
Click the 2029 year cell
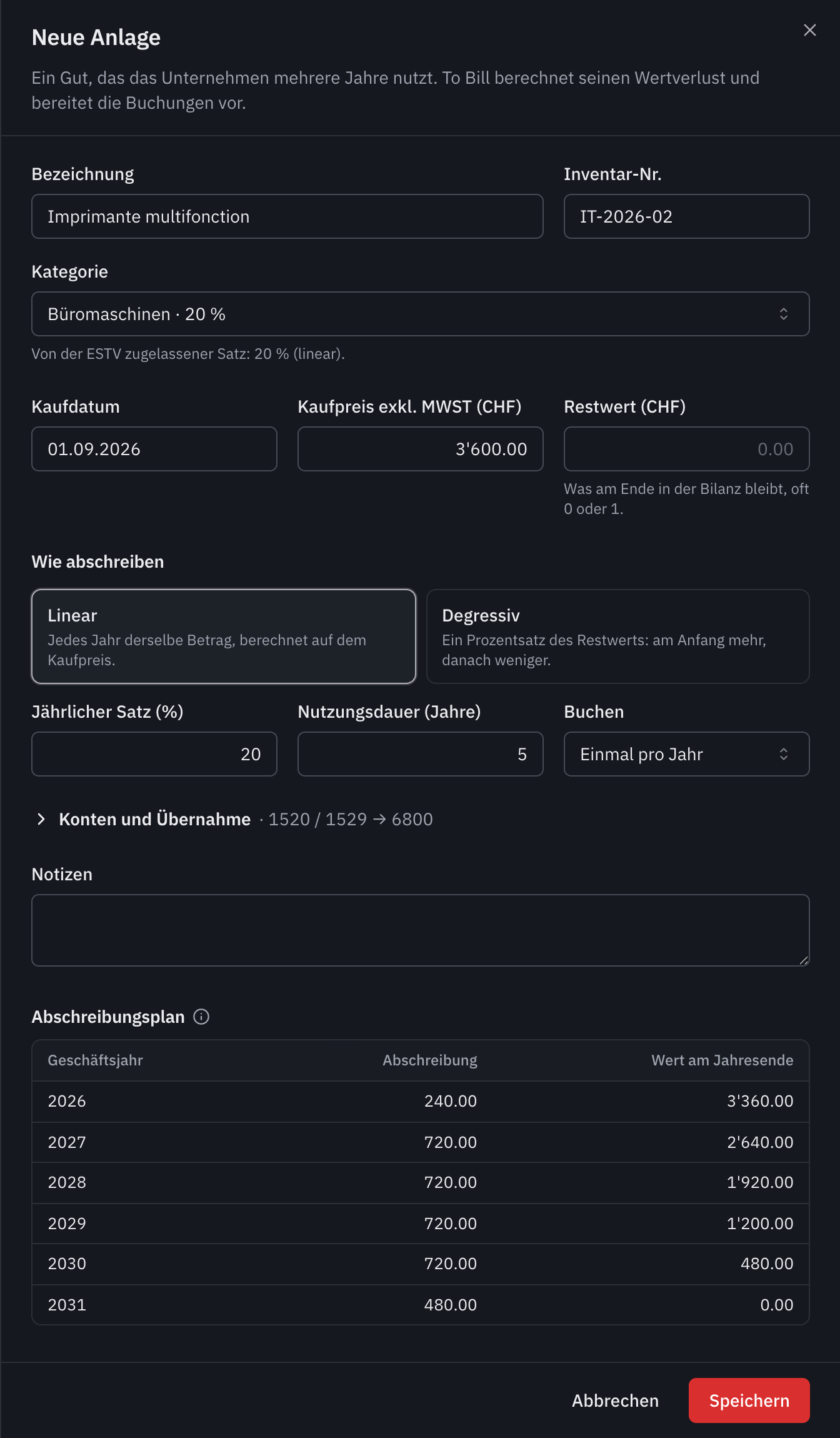(67, 1224)
